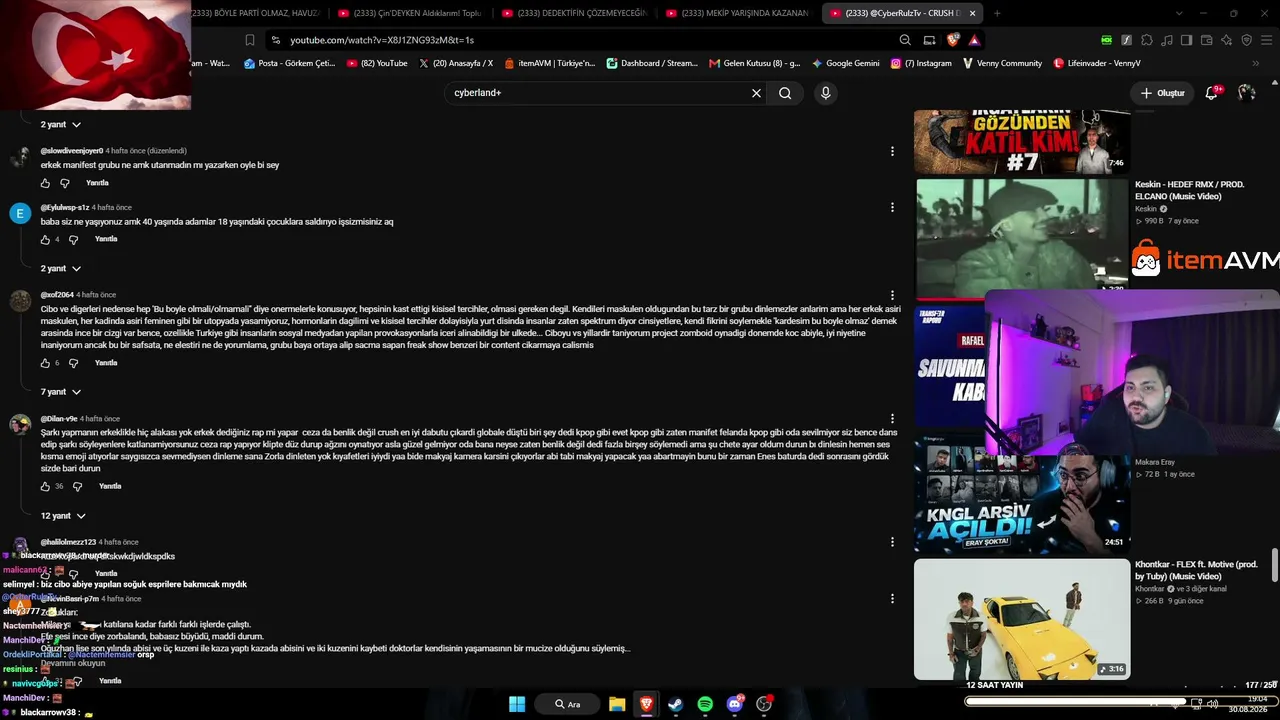Show more bookmarks with the chevron

tap(1256, 63)
